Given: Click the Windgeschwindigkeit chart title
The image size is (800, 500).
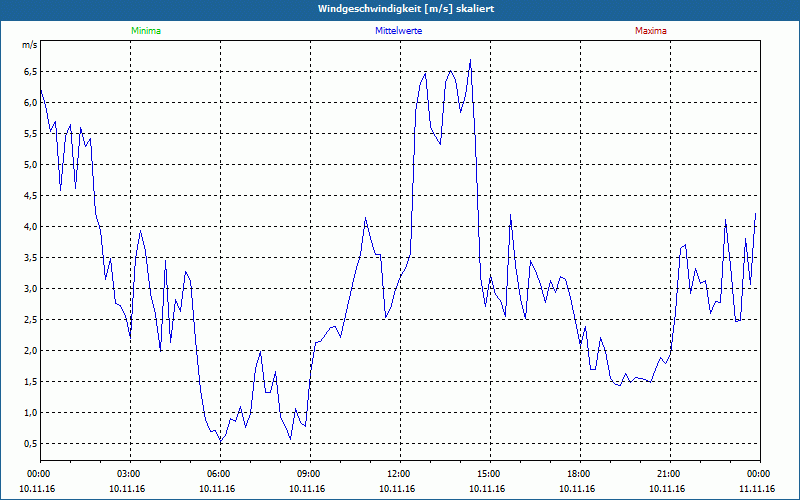Looking at the screenshot, I should point(406,9).
